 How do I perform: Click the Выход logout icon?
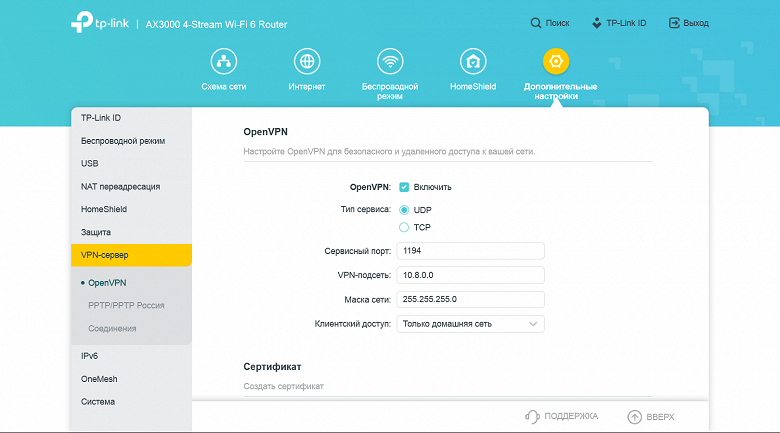point(674,23)
